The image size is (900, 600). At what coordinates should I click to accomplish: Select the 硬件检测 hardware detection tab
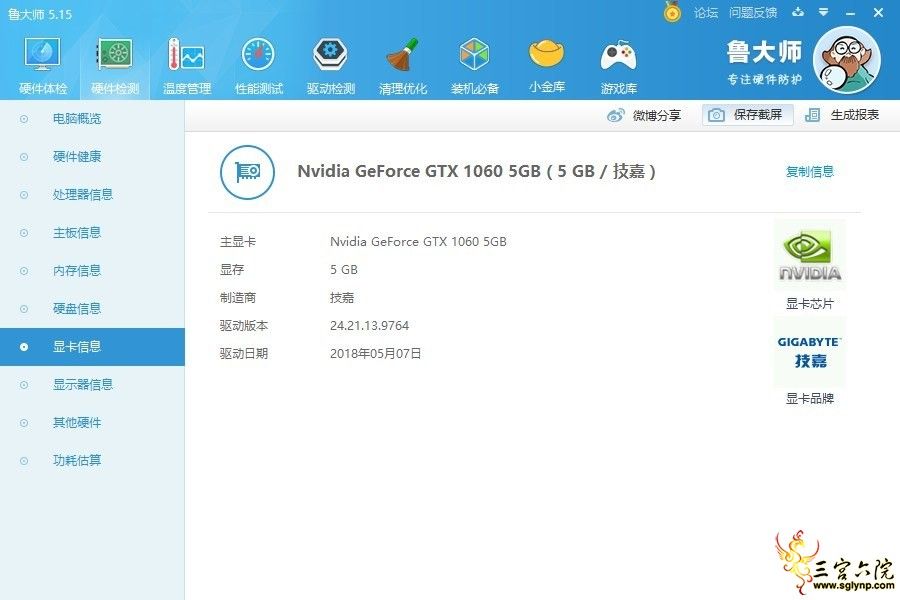point(115,66)
